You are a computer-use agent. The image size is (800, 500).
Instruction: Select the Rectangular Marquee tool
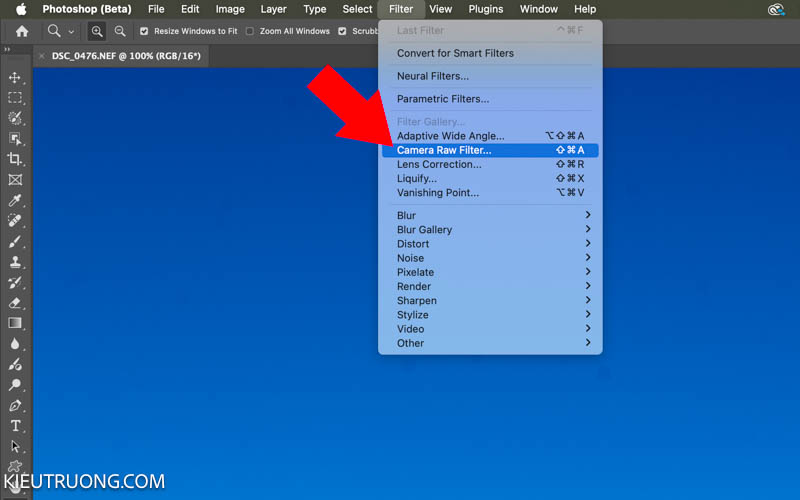(x=15, y=97)
